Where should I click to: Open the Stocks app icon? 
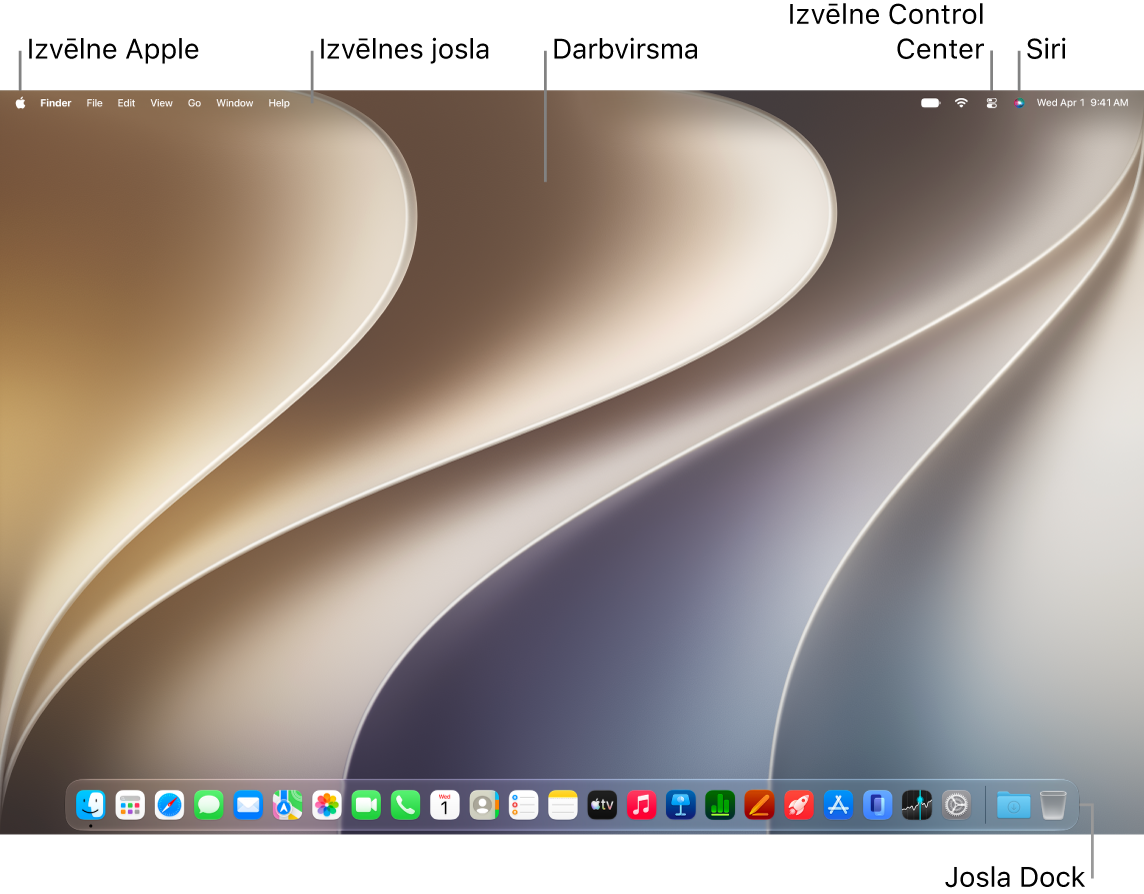(917, 805)
